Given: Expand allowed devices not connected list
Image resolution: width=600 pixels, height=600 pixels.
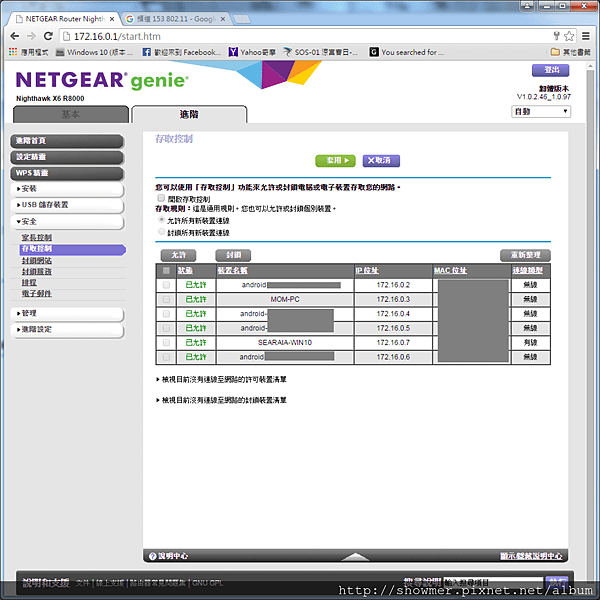Looking at the screenshot, I should click(x=222, y=379).
